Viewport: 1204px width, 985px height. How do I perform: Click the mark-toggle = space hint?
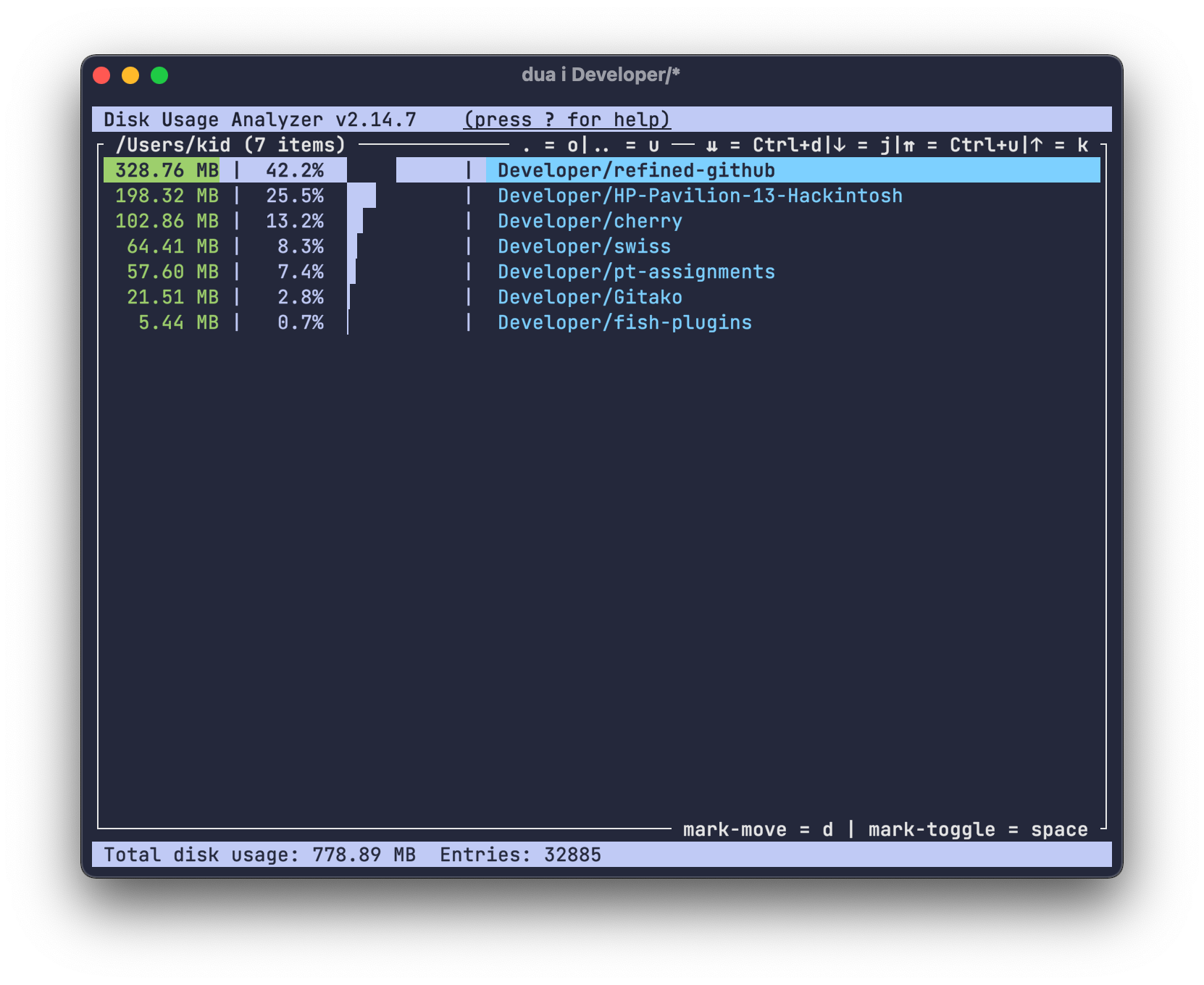(978, 829)
